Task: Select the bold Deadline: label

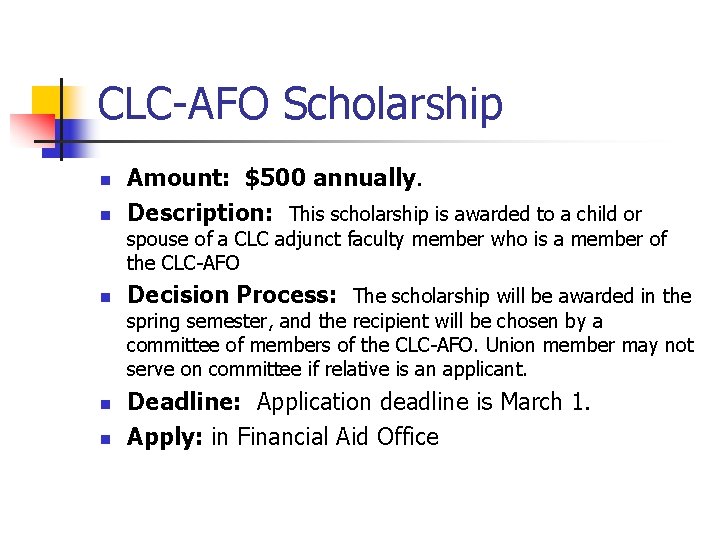Action: pyautogui.click(x=184, y=402)
